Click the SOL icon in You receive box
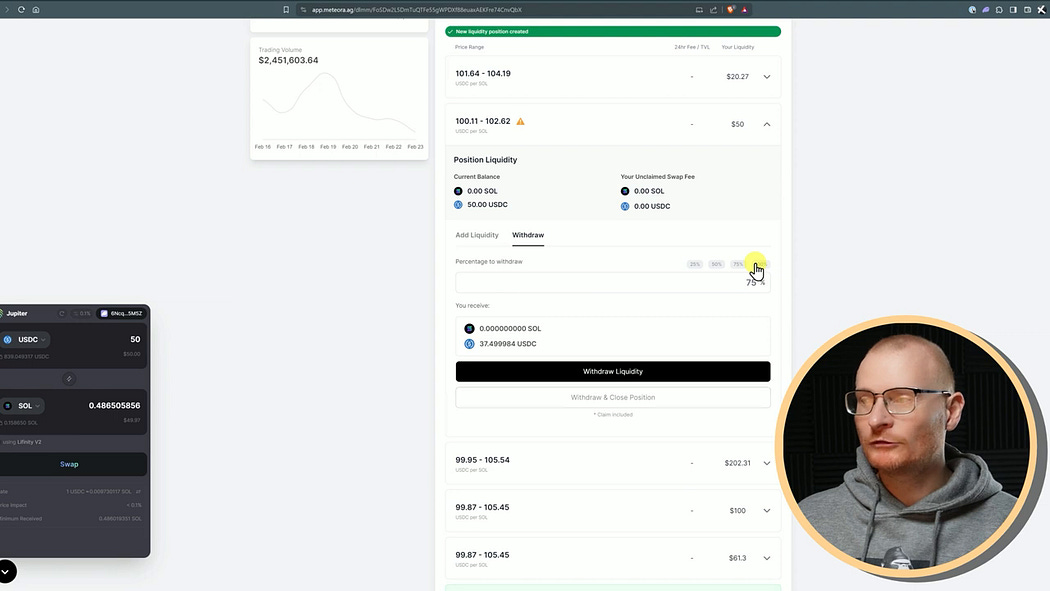This screenshot has height=591, width=1050. point(469,329)
